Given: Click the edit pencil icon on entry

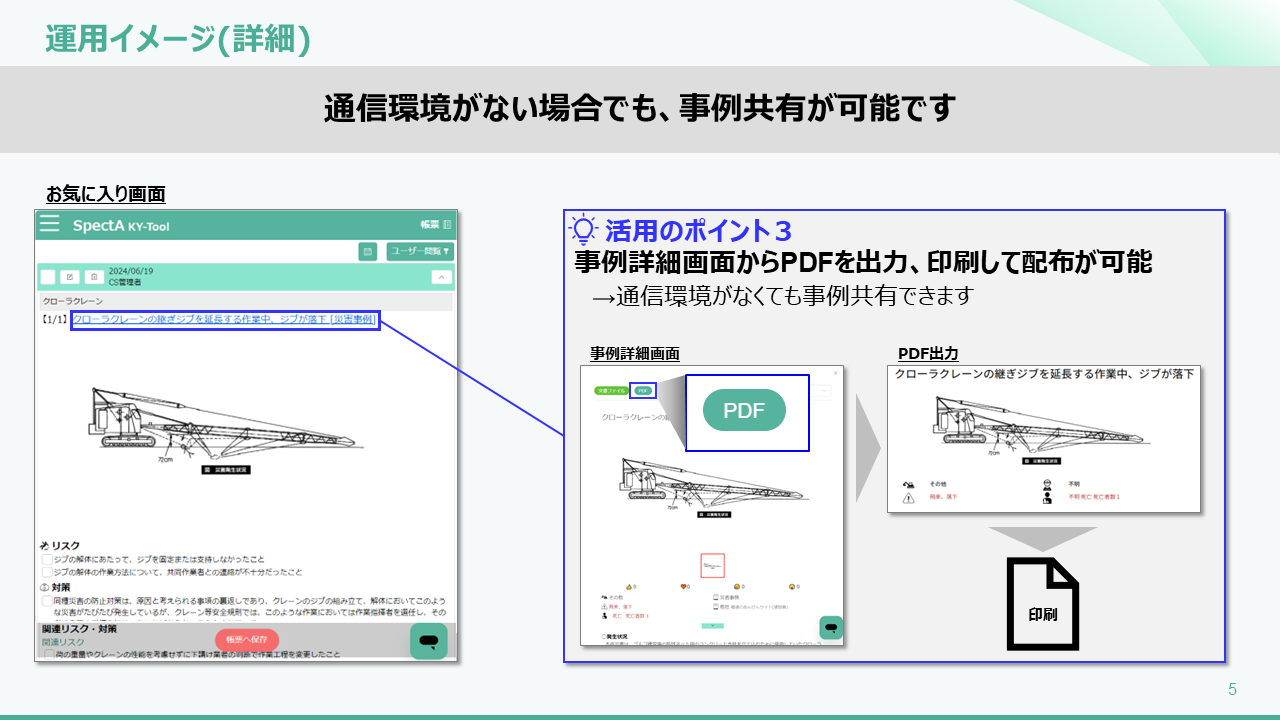Looking at the screenshot, I should (69, 277).
